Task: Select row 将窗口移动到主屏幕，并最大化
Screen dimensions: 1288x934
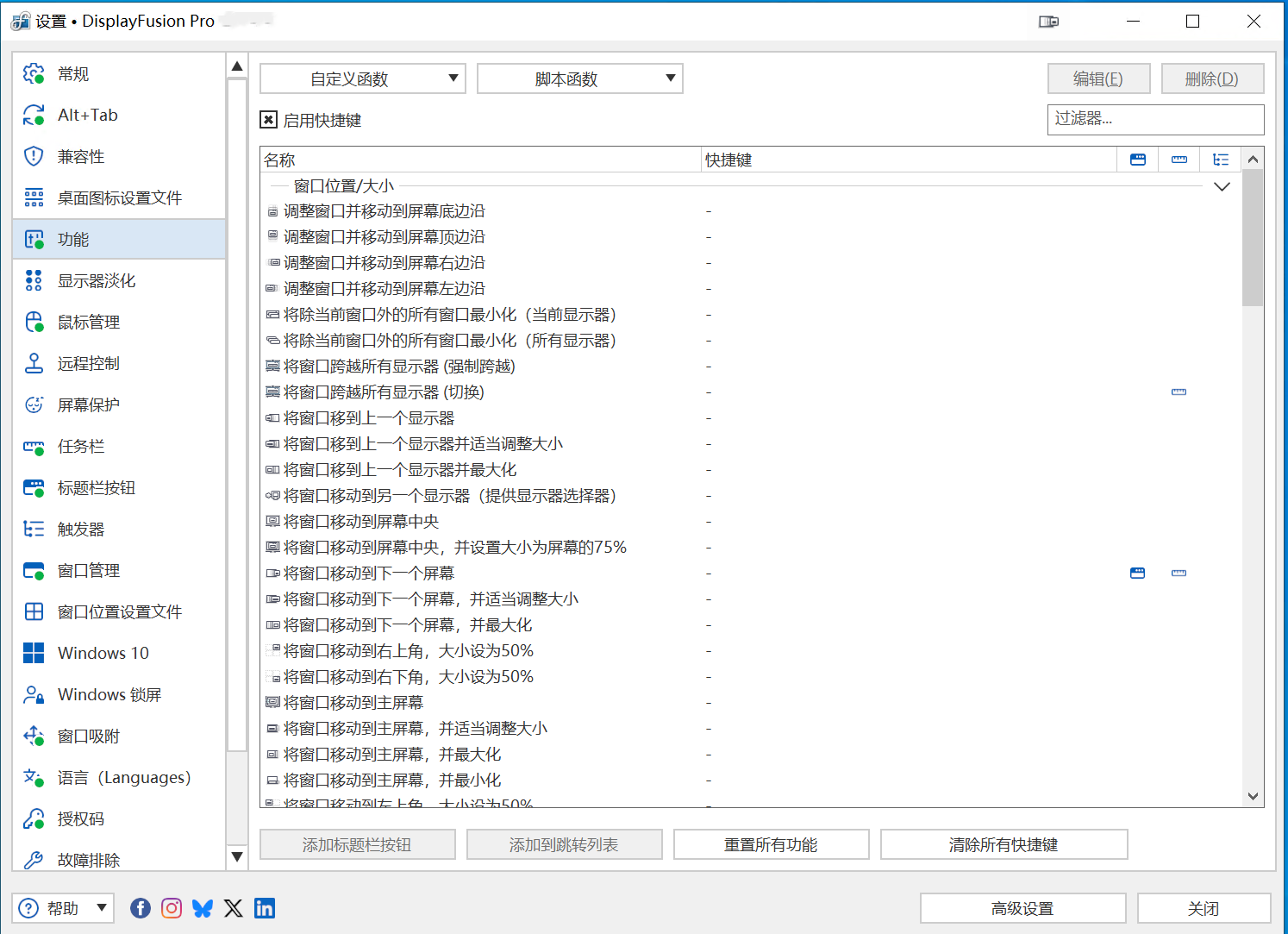Action: click(751, 755)
